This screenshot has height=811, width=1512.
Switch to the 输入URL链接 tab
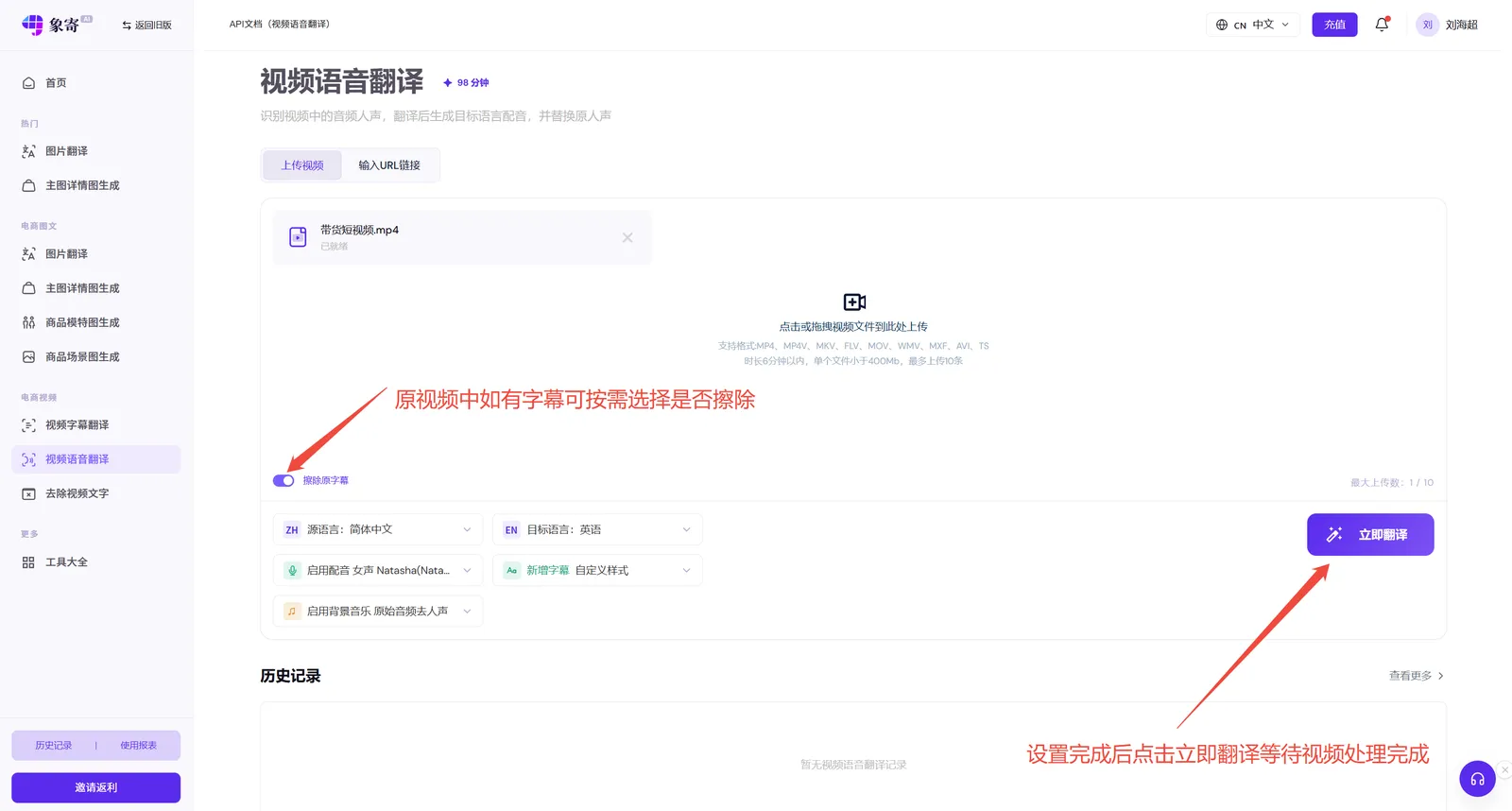(389, 164)
